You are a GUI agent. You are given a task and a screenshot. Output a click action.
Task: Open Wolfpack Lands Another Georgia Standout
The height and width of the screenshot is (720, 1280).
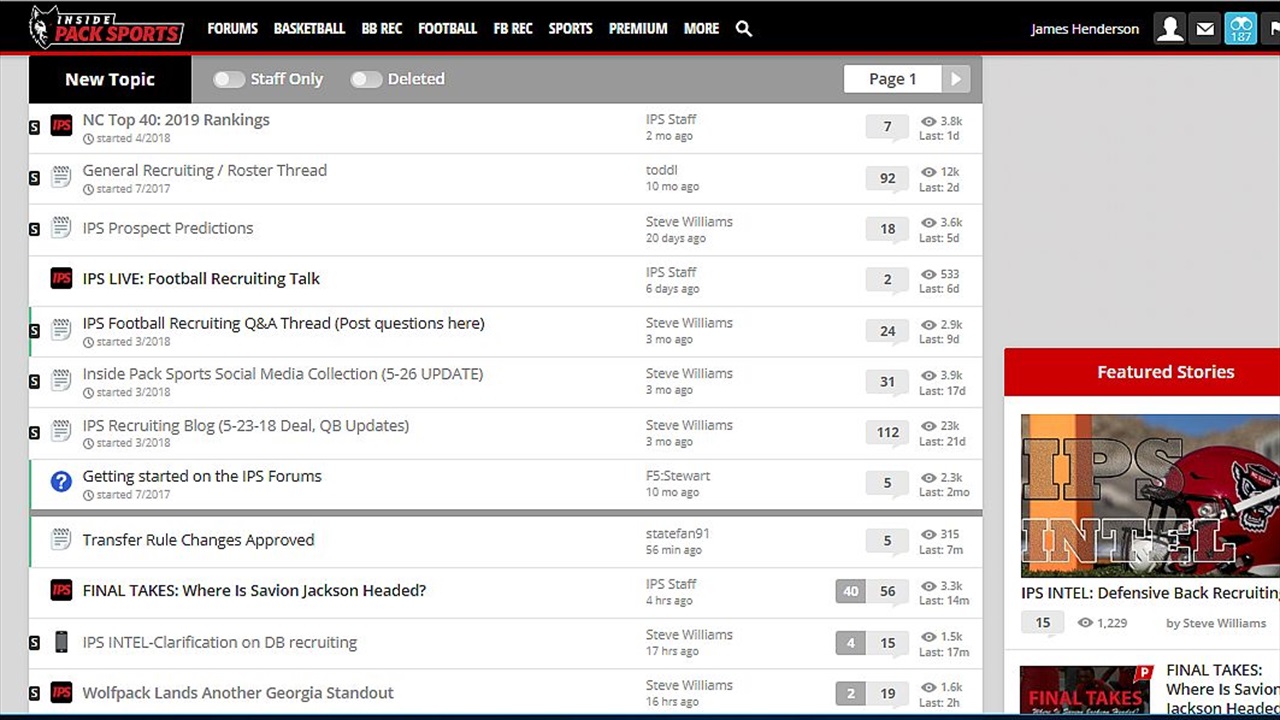[238, 692]
